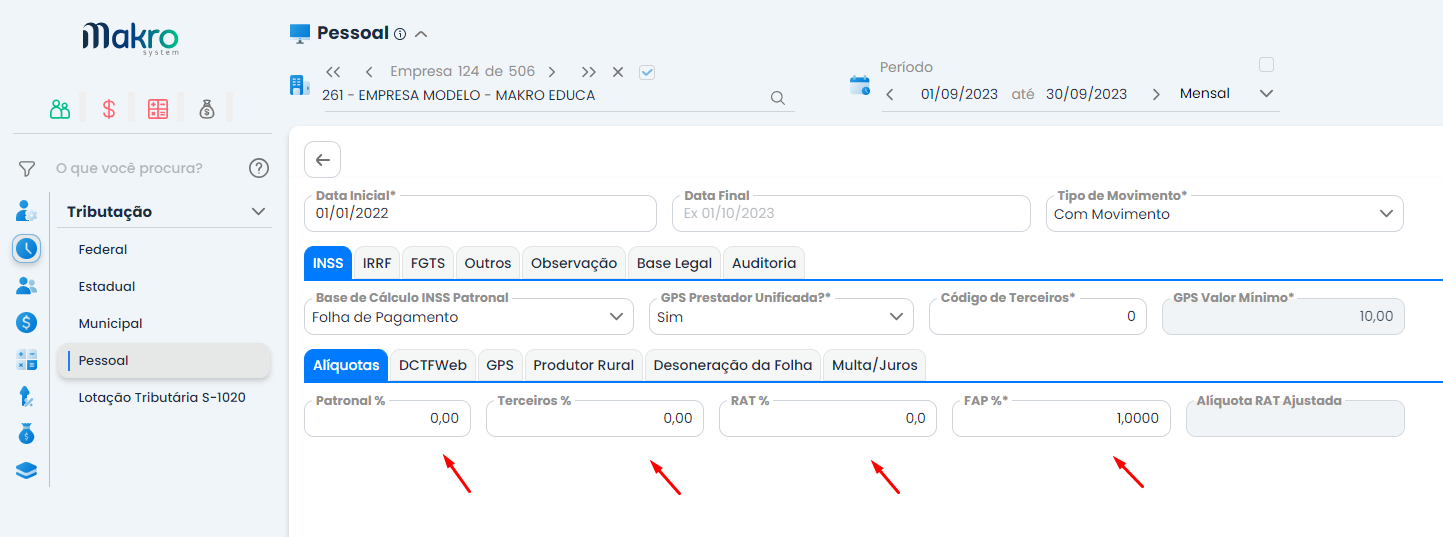The height and width of the screenshot is (537, 1443).
Task: Open the Multa/Juros sub-tab
Action: coord(875,365)
